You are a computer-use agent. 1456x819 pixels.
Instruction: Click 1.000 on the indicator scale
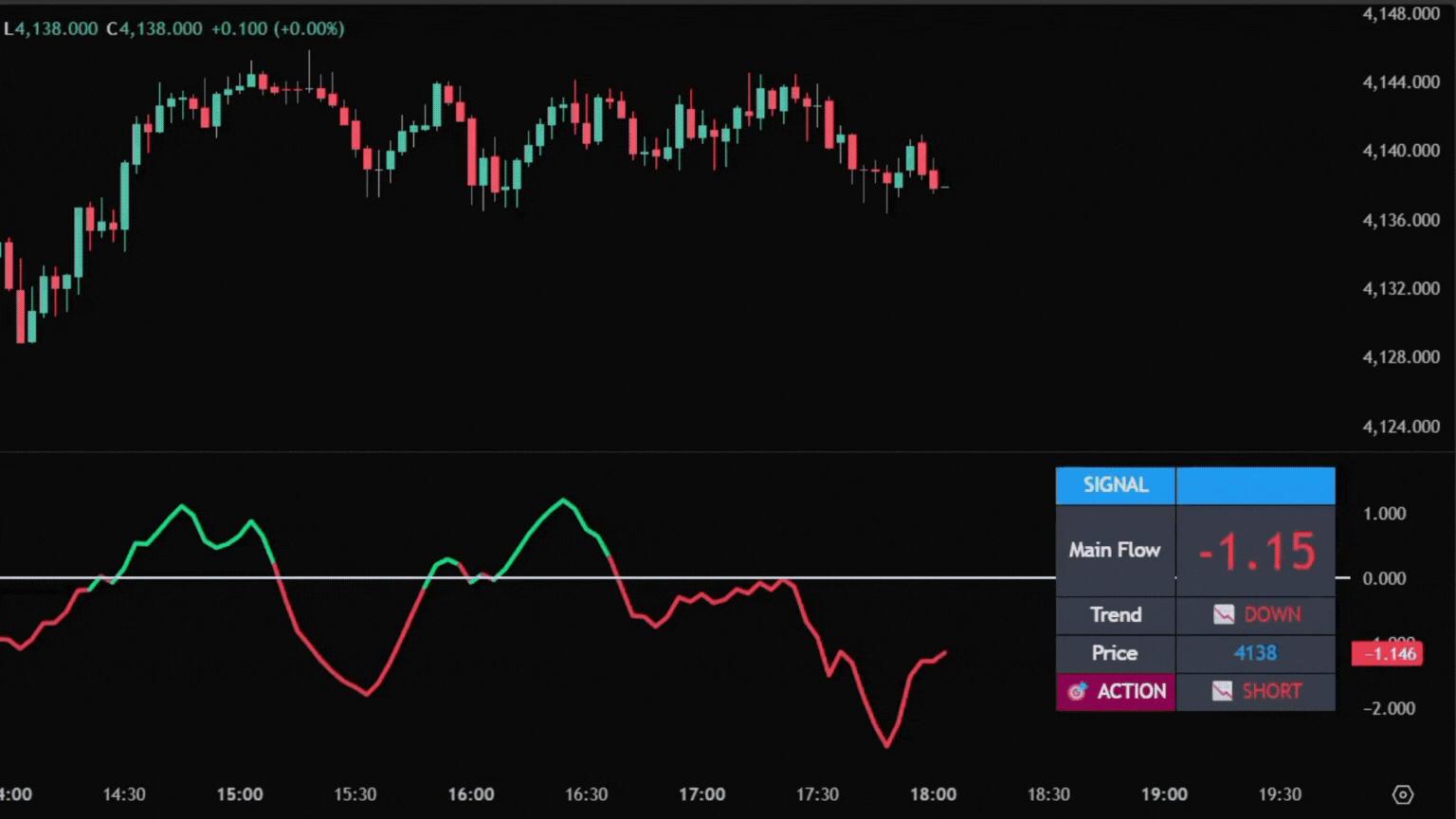(x=1384, y=514)
